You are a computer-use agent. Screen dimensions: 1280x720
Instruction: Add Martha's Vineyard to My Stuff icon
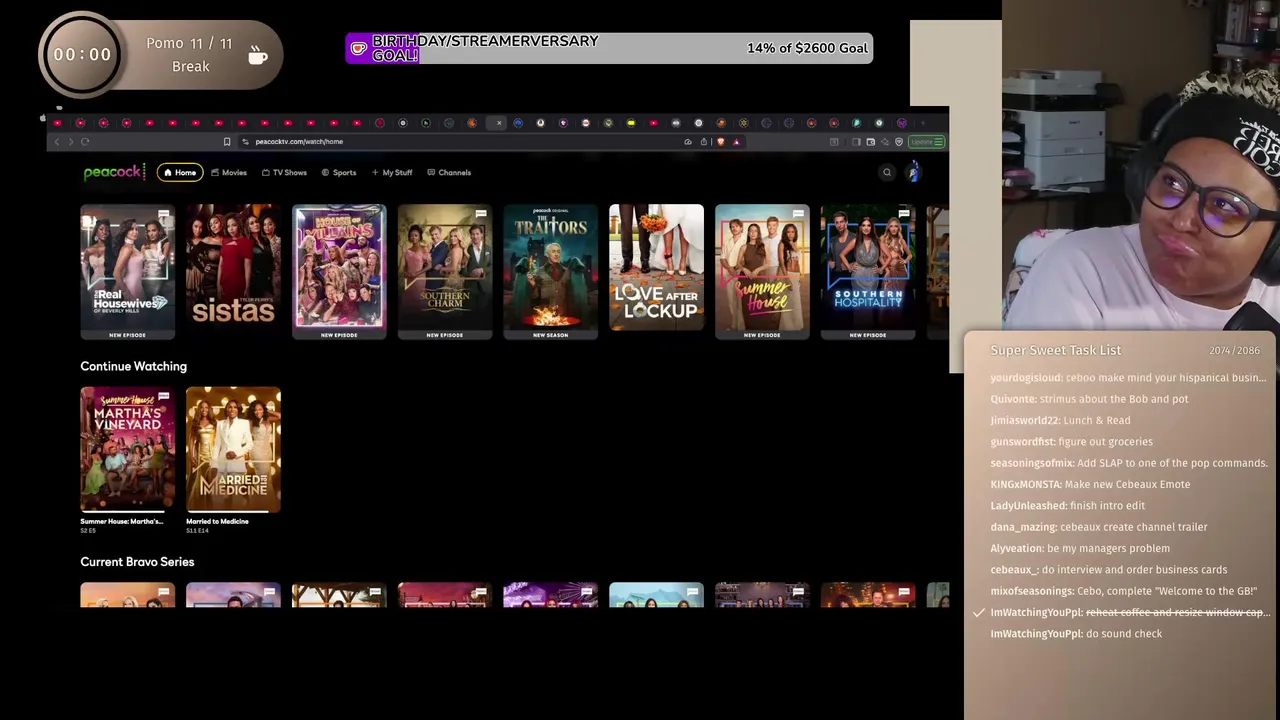coord(164,397)
